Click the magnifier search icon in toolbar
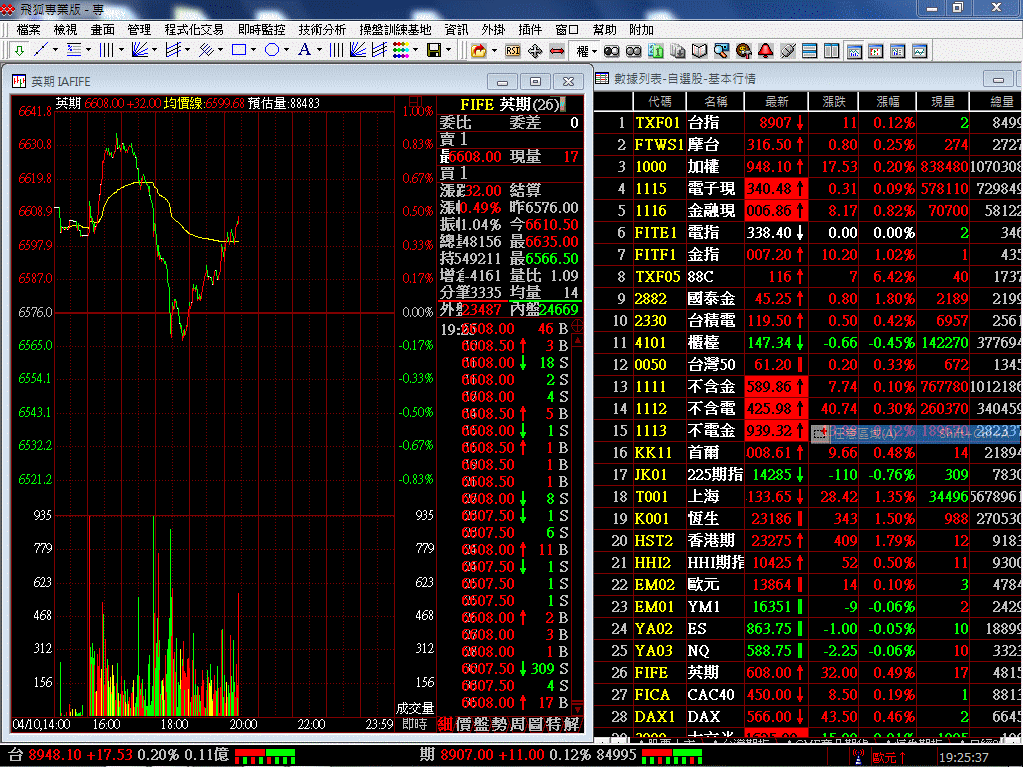The width and height of the screenshot is (1023, 767). tap(721, 50)
